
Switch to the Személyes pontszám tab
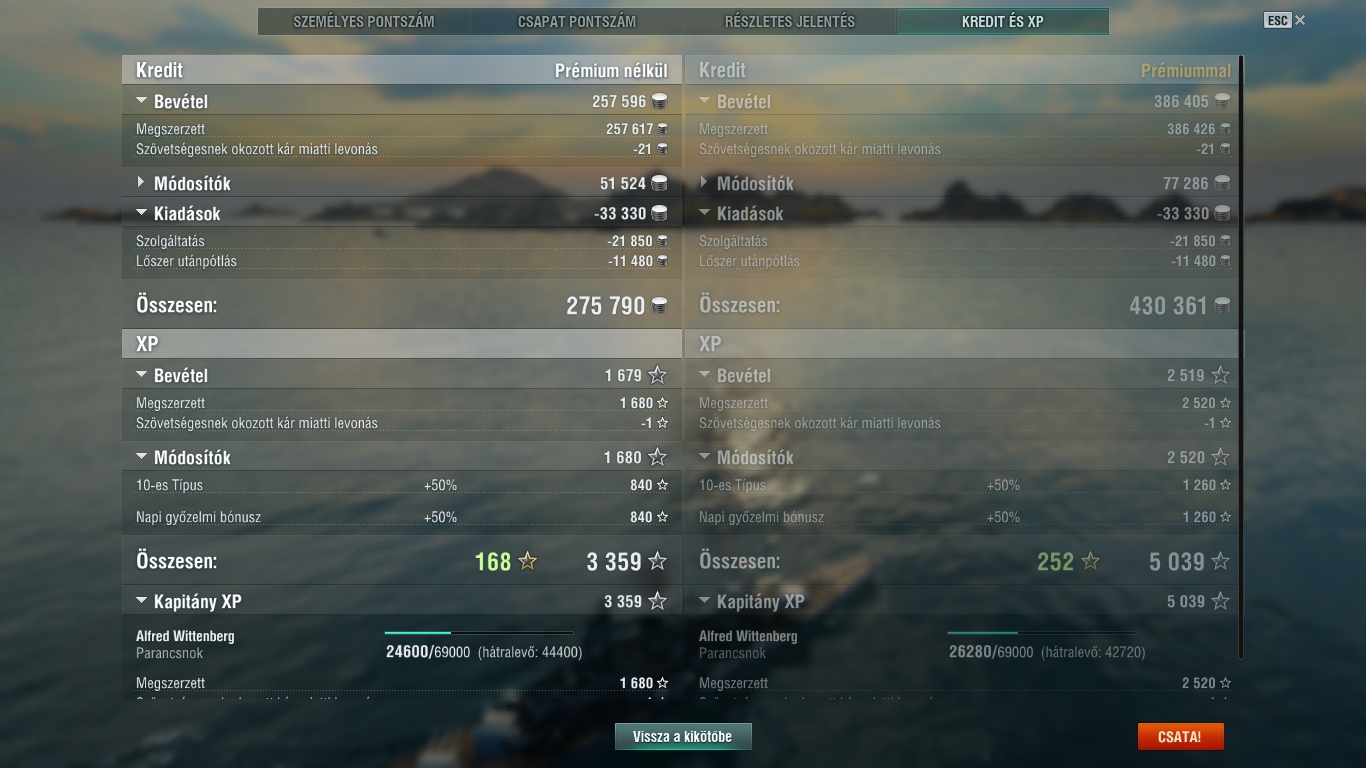click(364, 21)
